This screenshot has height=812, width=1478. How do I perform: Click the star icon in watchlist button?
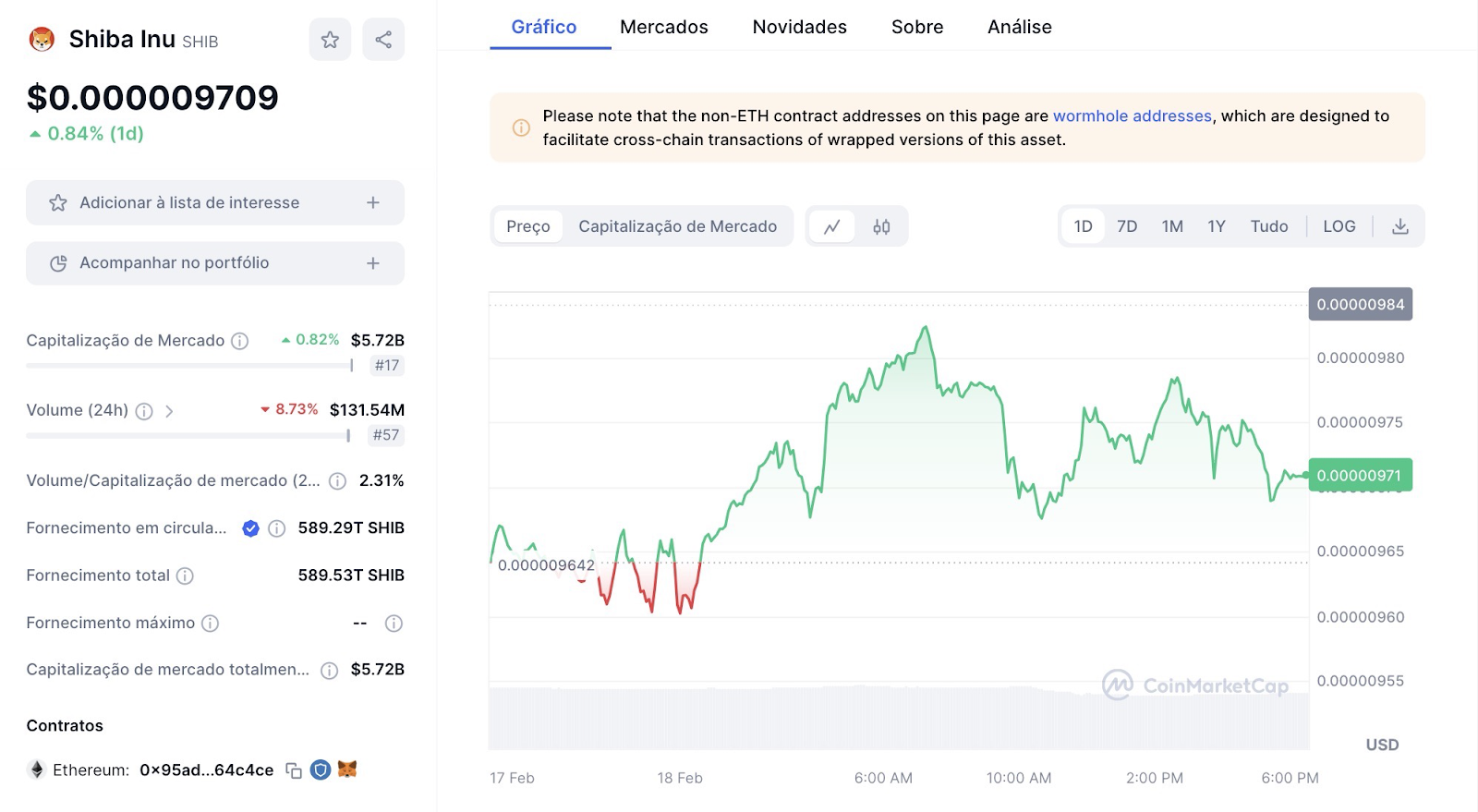coord(58,203)
